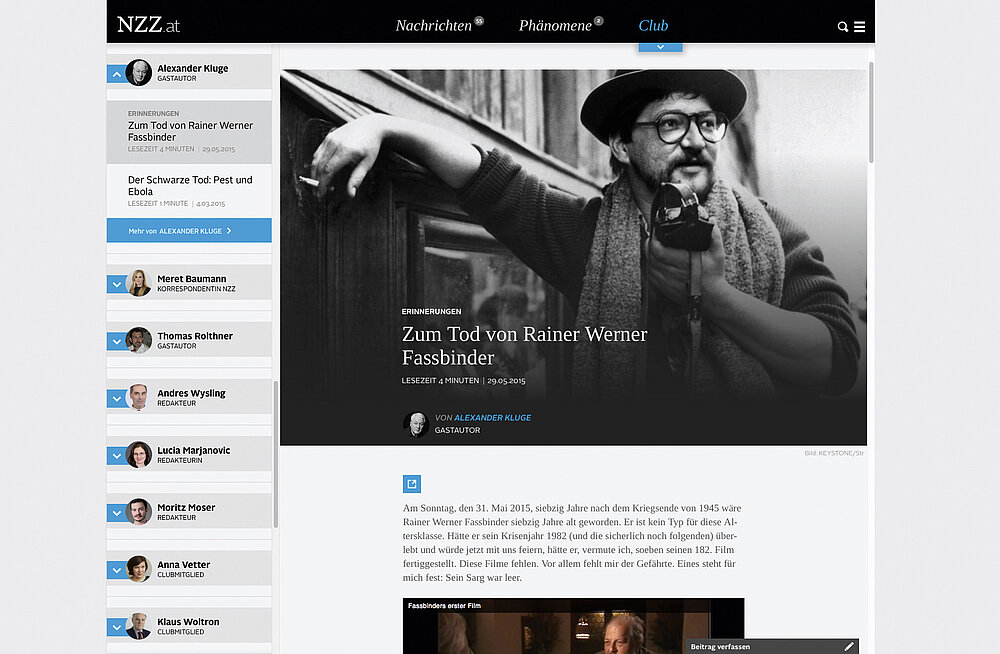Open the hamburger menu icon
This screenshot has height=654, width=1000.
coord(859,27)
